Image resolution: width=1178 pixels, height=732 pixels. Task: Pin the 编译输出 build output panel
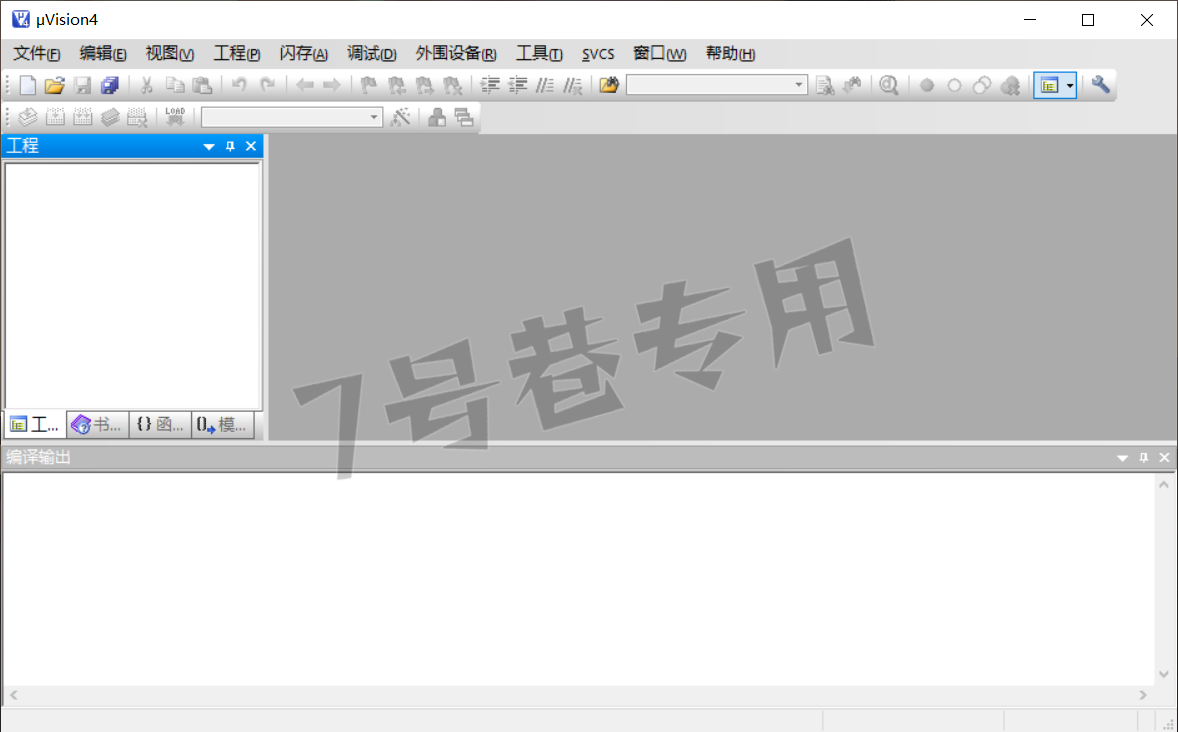(1143, 458)
